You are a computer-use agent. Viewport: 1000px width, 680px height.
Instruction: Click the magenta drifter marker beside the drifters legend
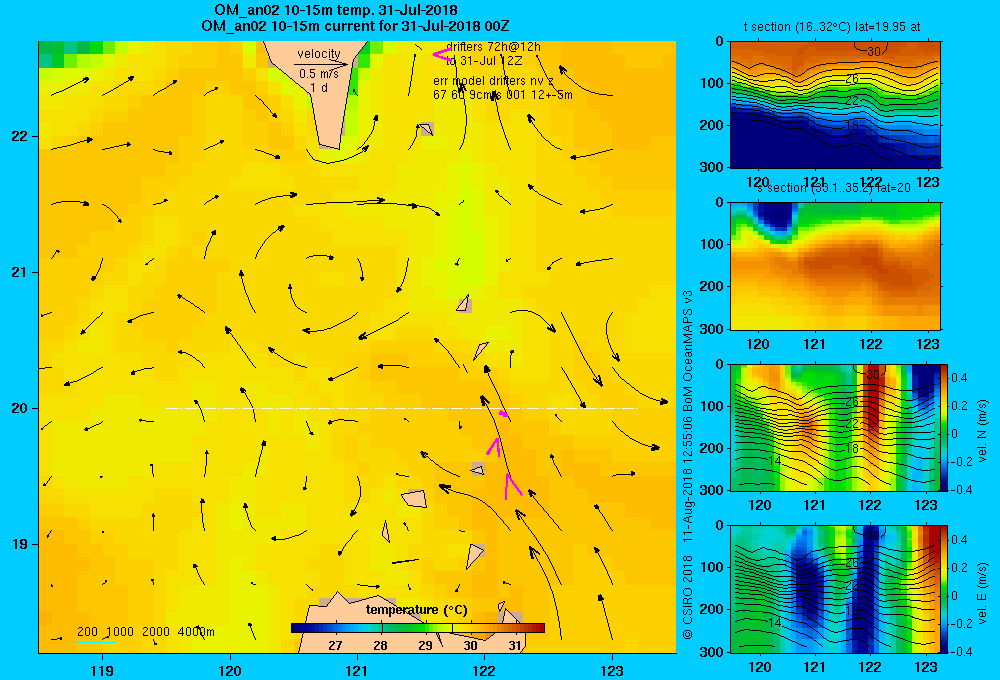(441, 54)
